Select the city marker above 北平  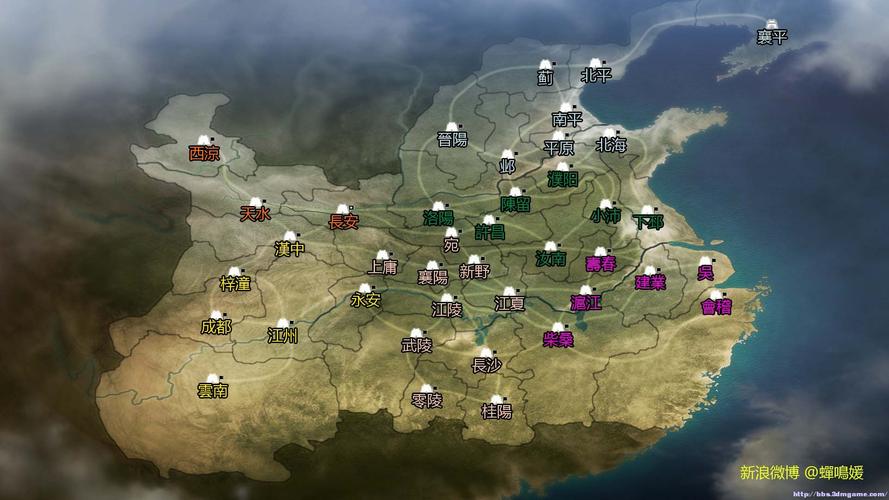(595, 63)
